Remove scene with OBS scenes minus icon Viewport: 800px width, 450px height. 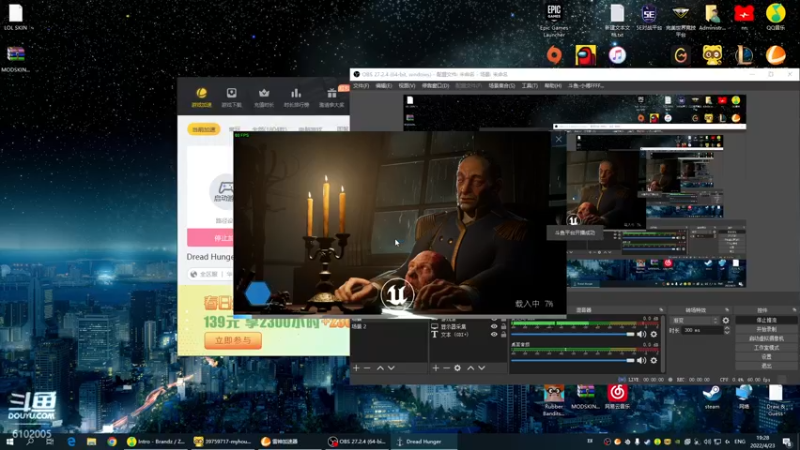point(367,368)
